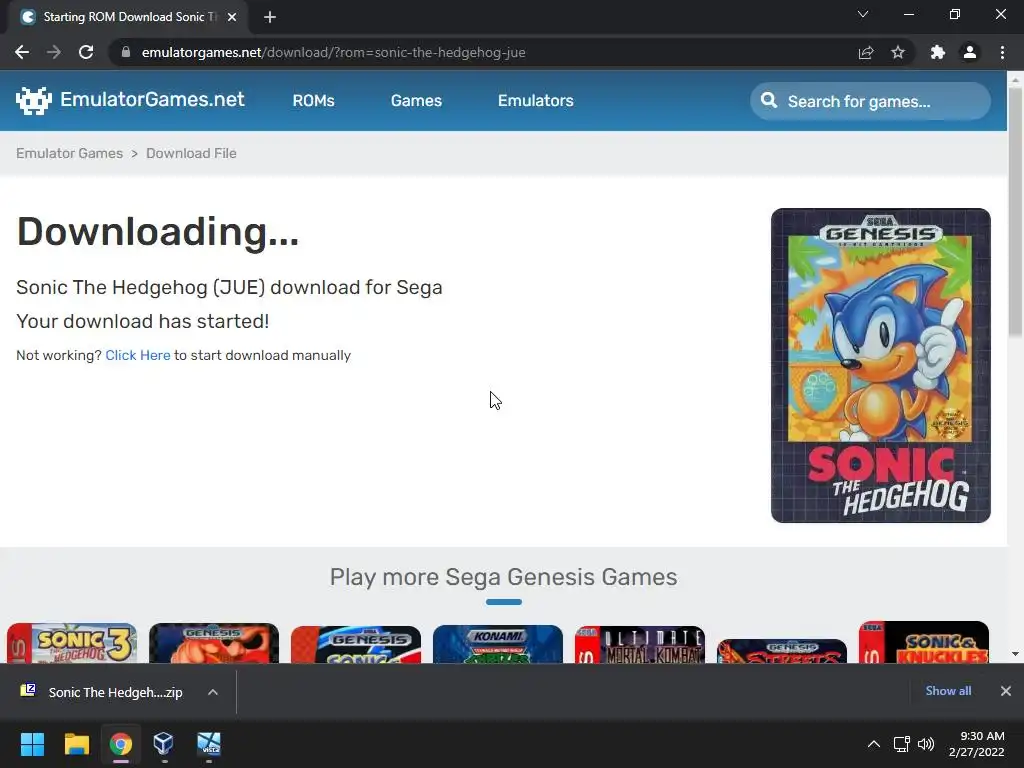The height and width of the screenshot is (768, 1024).
Task: Go back with the browser back arrow
Action: pyautogui.click(x=22, y=52)
